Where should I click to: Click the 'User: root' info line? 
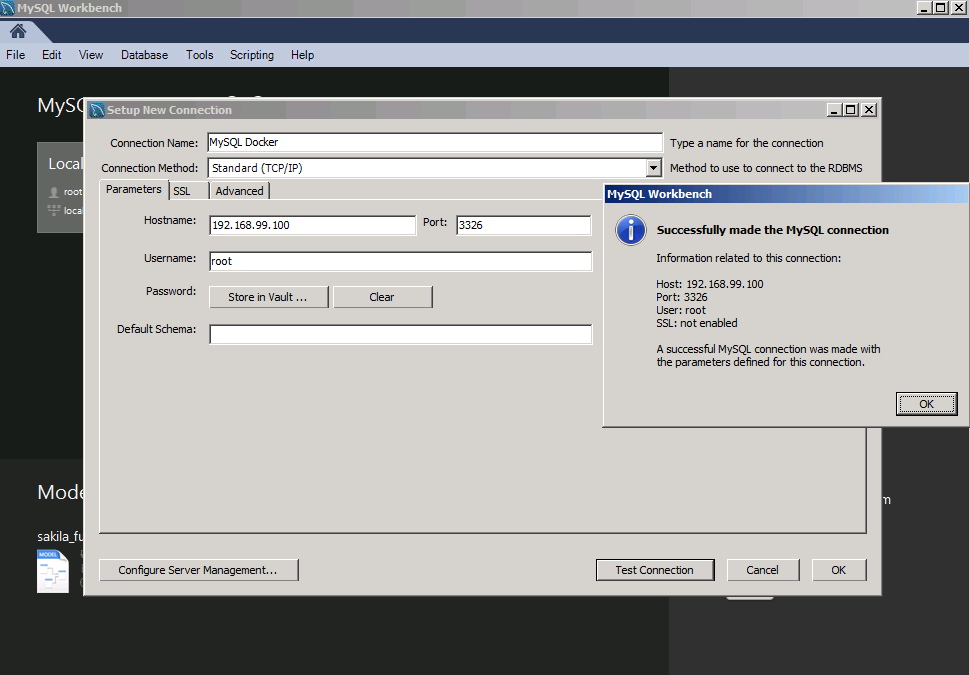pyautogui.click(x=680, y=310)
